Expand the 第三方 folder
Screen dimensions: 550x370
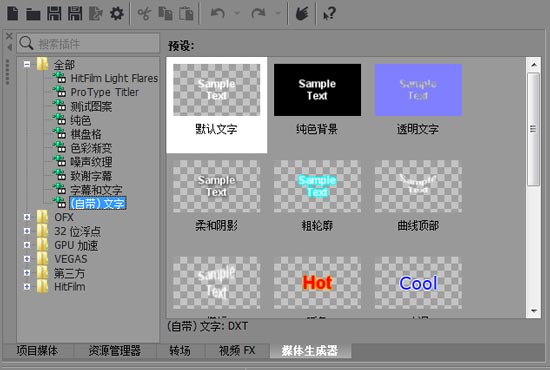pyautogui.click(x=27, y=273)
